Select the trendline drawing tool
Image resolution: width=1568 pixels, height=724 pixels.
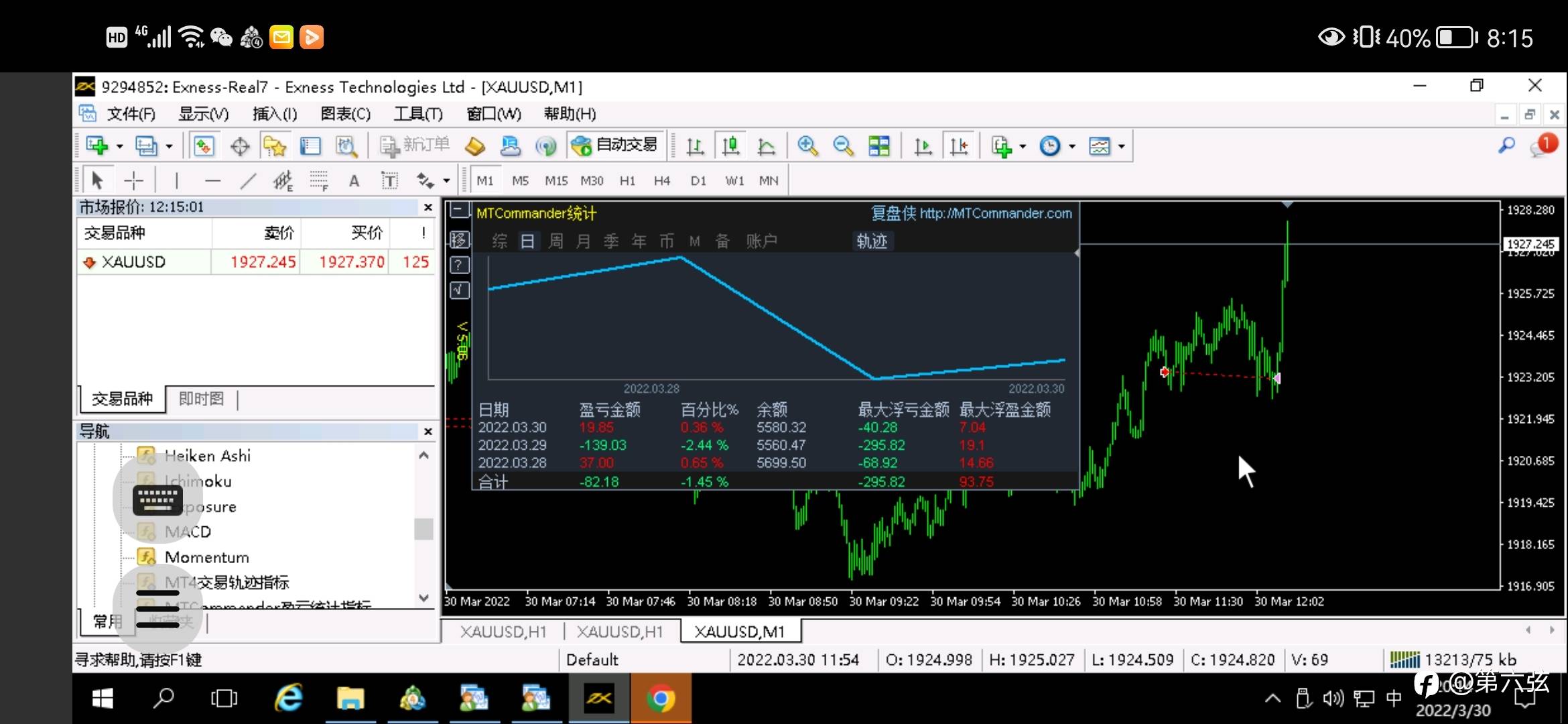tap(248, 180)
